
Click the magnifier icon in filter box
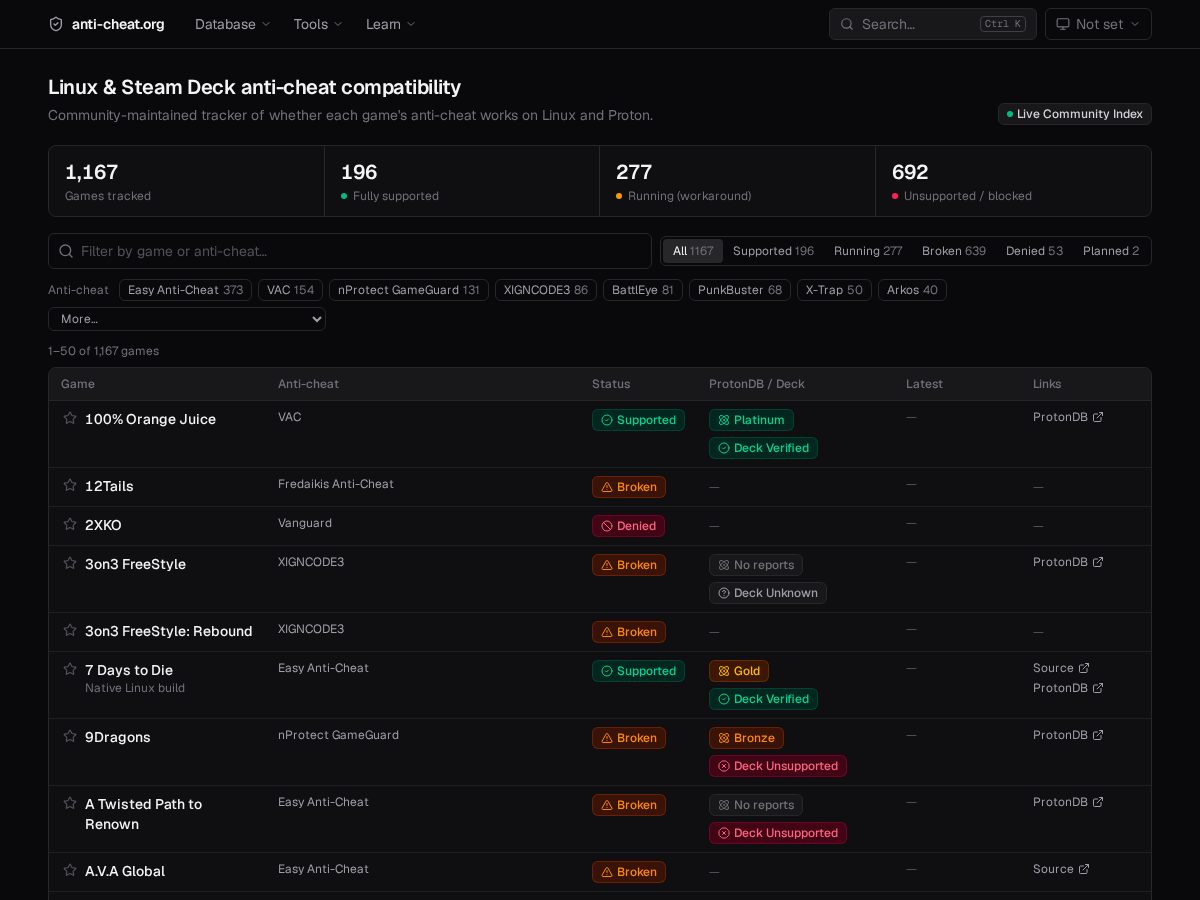(x=66, y=251)
